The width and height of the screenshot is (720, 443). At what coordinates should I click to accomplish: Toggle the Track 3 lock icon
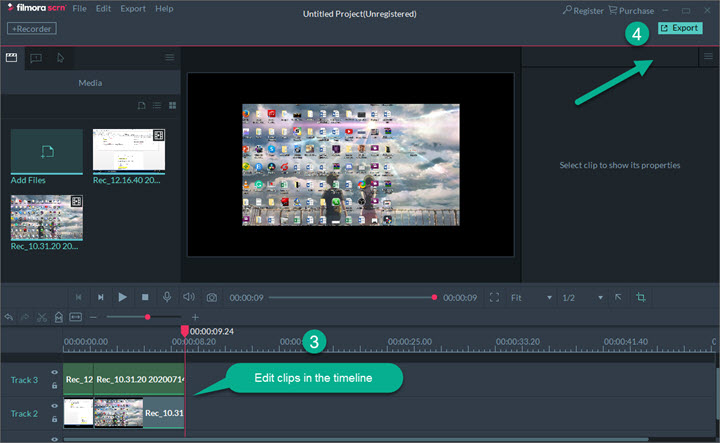[54, 385]
